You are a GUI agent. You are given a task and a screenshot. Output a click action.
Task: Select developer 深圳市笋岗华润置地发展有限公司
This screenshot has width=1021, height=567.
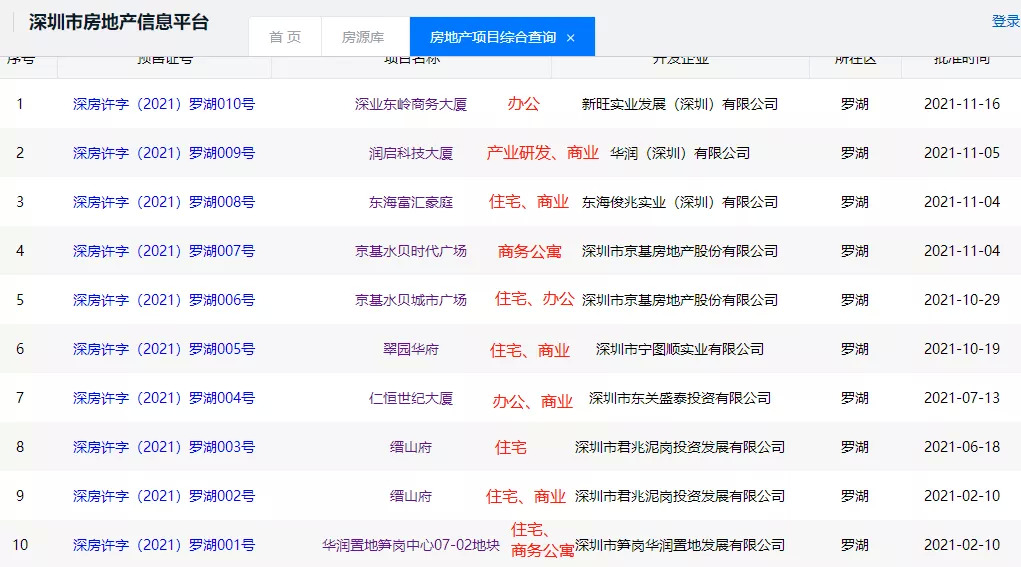(680, 545)
